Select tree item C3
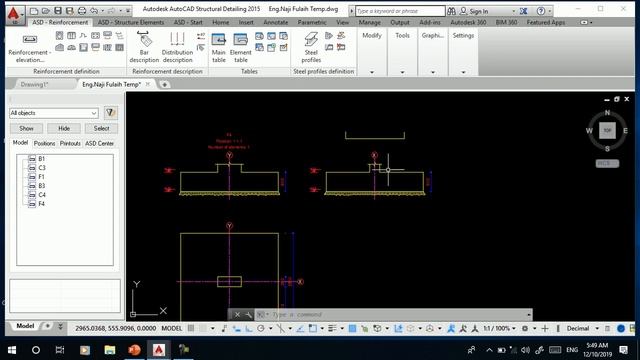Viewport: 640px width, 360px height. pos(42,168)
